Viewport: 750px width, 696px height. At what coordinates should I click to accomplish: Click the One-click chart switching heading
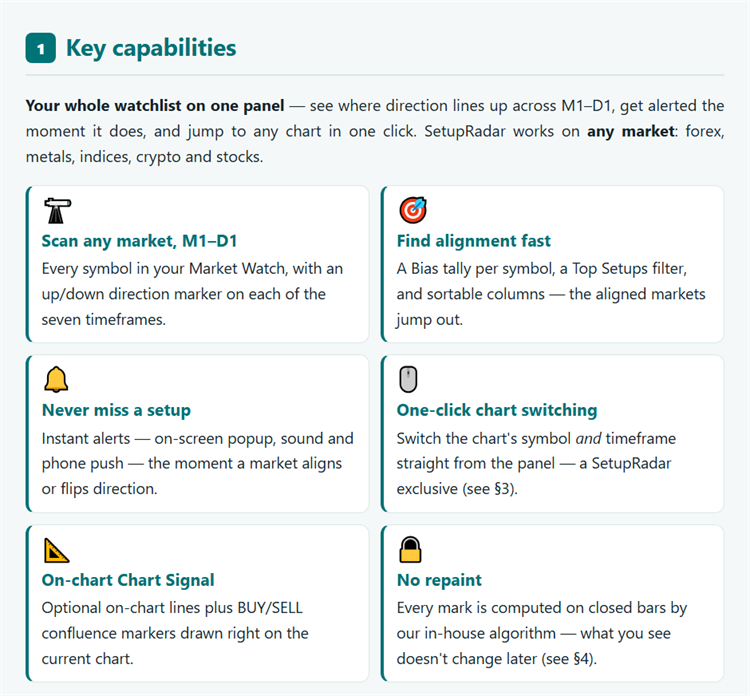click(x=496, y=410)
